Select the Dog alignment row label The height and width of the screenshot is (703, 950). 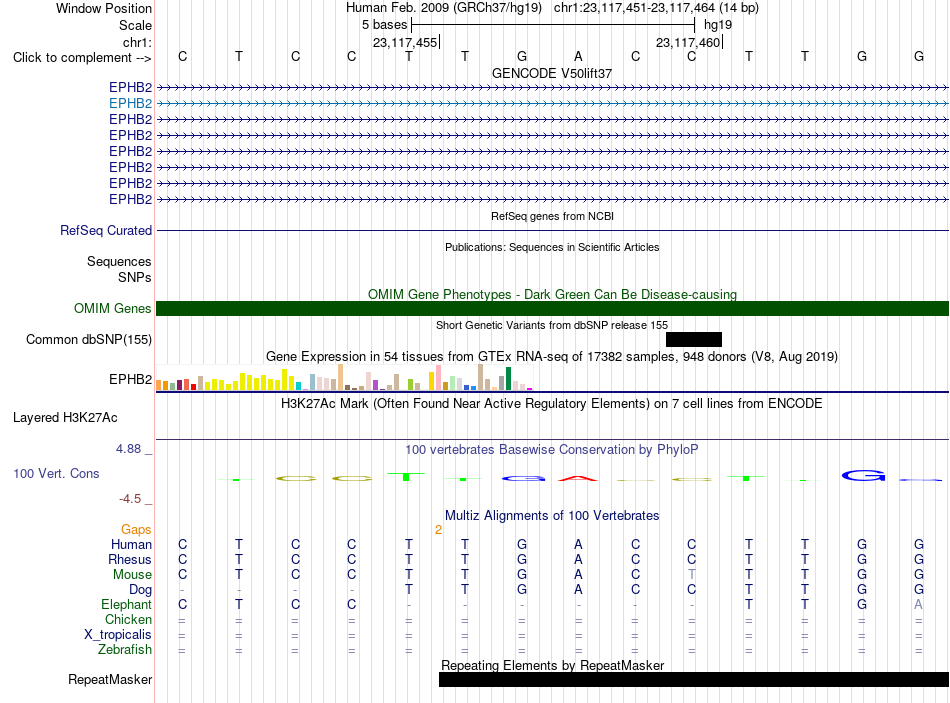click(x=140, y=590)
